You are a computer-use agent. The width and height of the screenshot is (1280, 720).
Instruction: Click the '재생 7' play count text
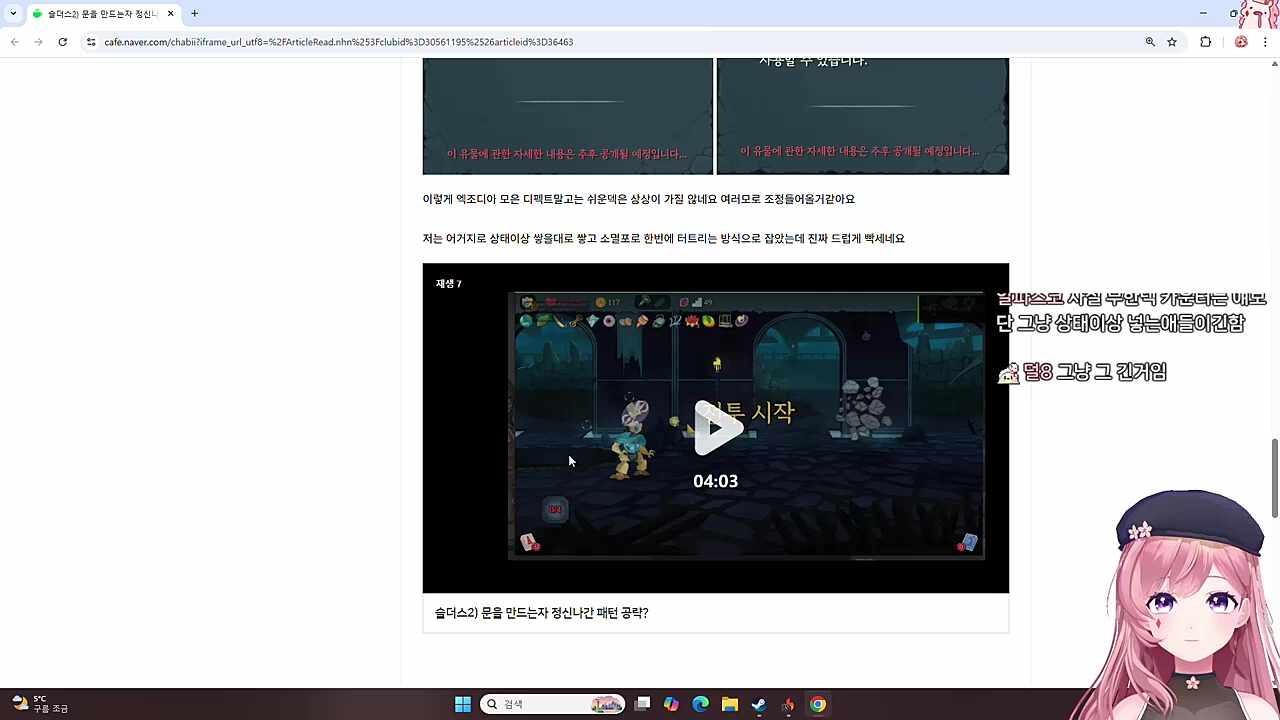click(449, 284)
